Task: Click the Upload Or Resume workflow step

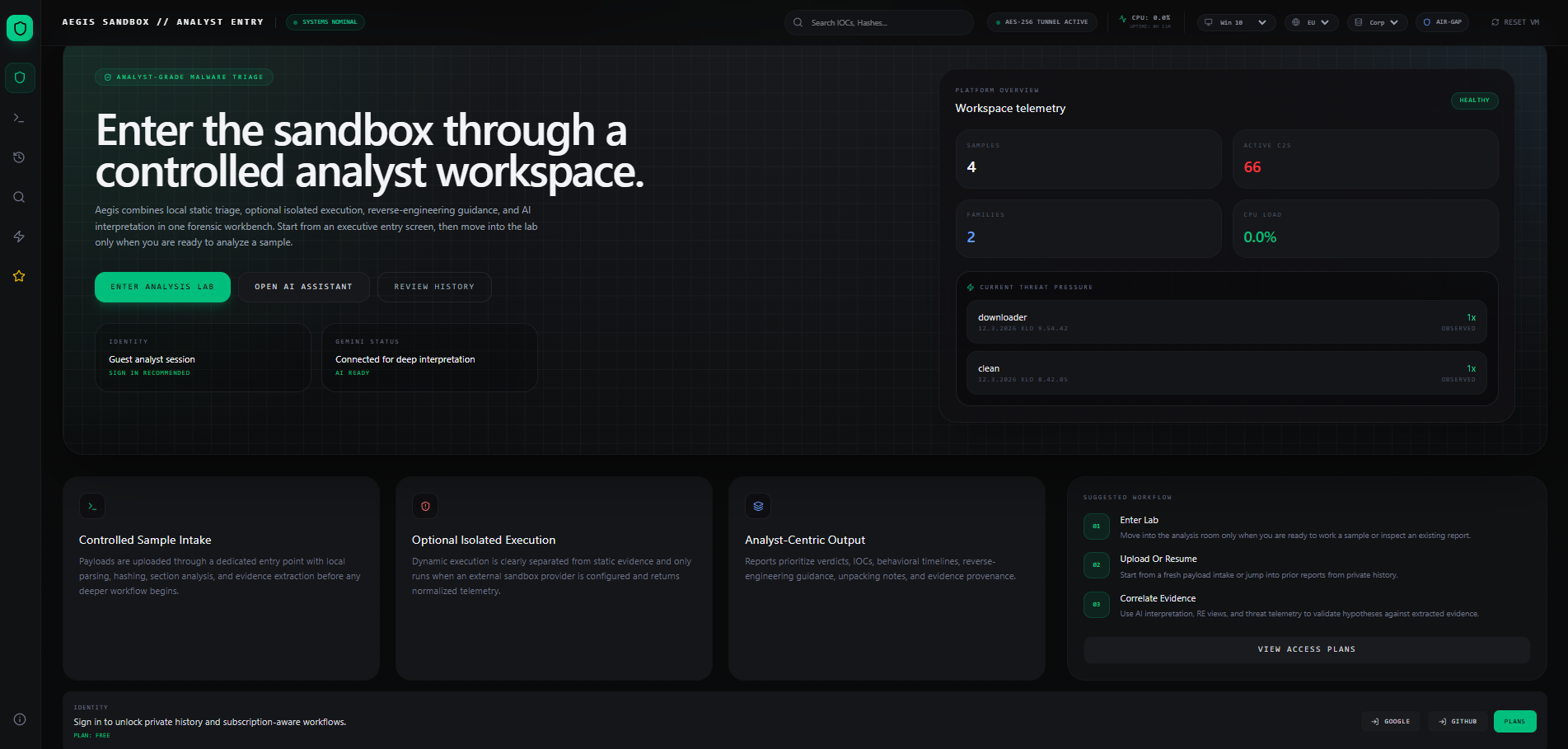Action: coord(1307,566)
